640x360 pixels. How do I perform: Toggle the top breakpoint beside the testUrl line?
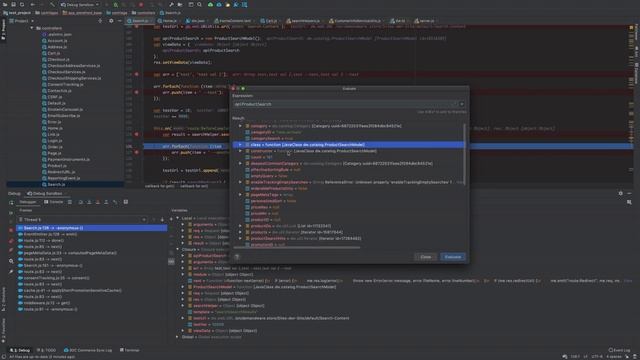click(x=137, y=27)
